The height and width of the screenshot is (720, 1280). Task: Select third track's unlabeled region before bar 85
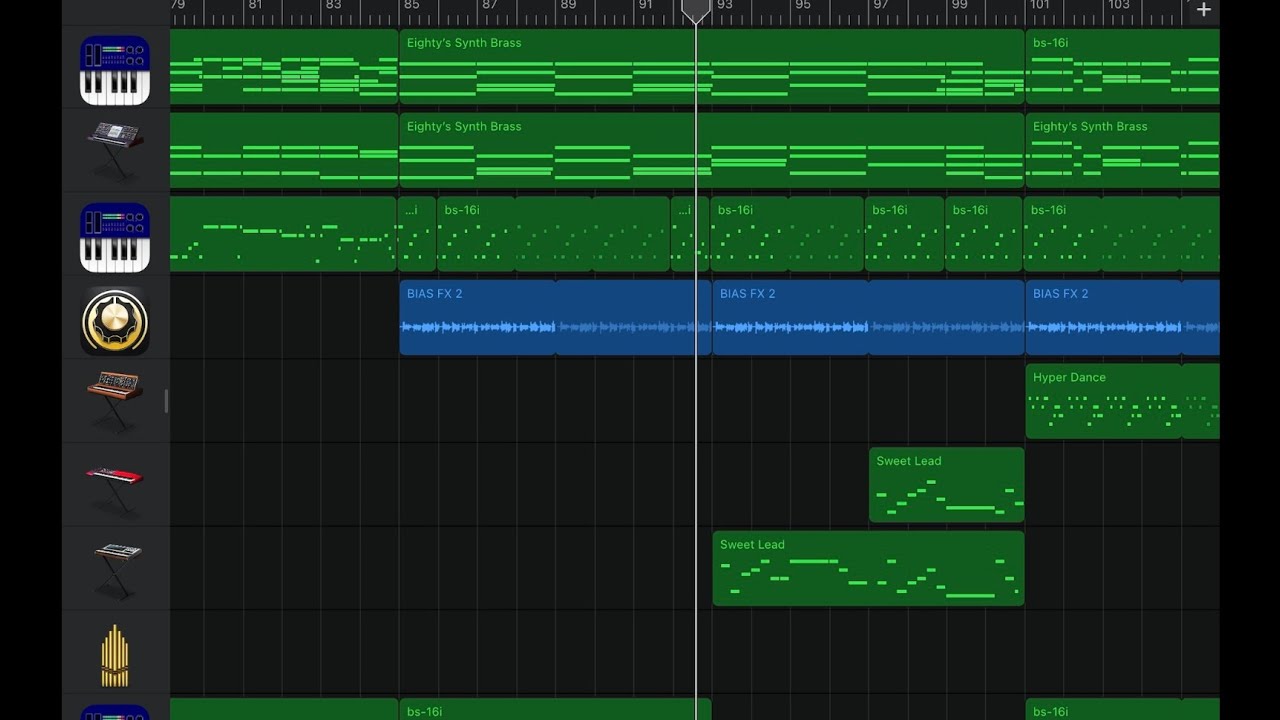click(x=284, y=234)
